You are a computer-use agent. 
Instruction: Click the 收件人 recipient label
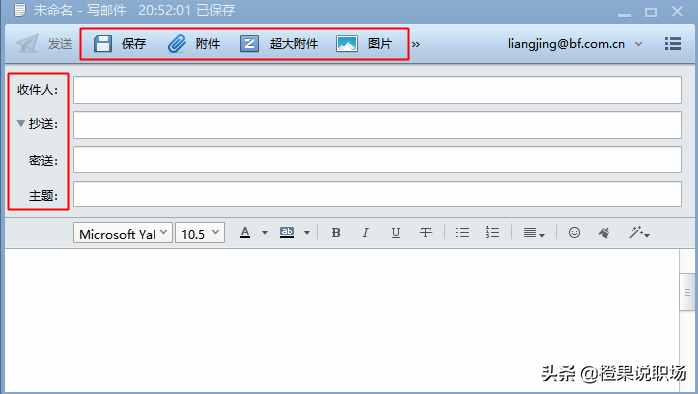tap(37, 89)
